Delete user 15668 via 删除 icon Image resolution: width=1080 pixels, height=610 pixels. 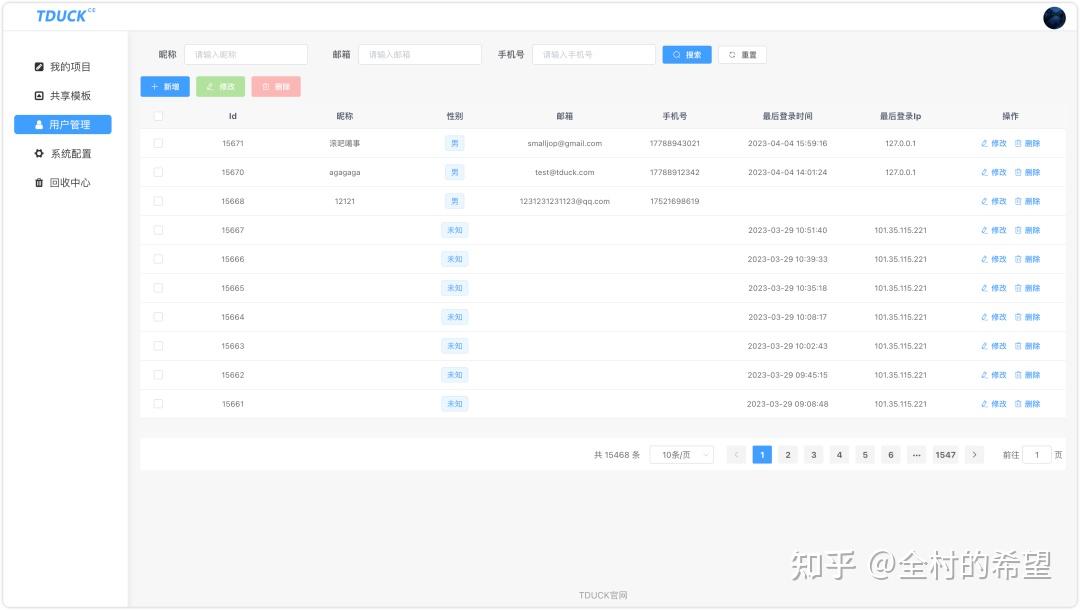[x=1028, y=201]
